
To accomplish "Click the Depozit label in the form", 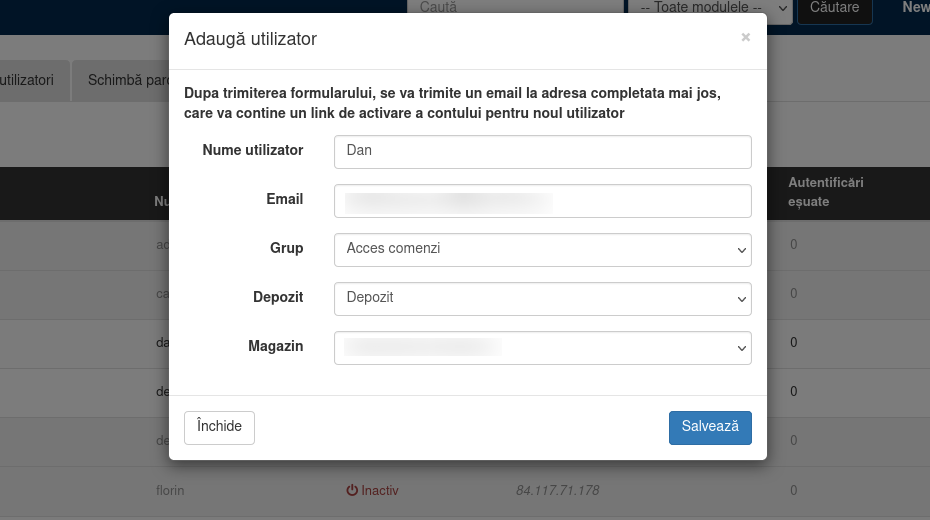I will [278, 297].
